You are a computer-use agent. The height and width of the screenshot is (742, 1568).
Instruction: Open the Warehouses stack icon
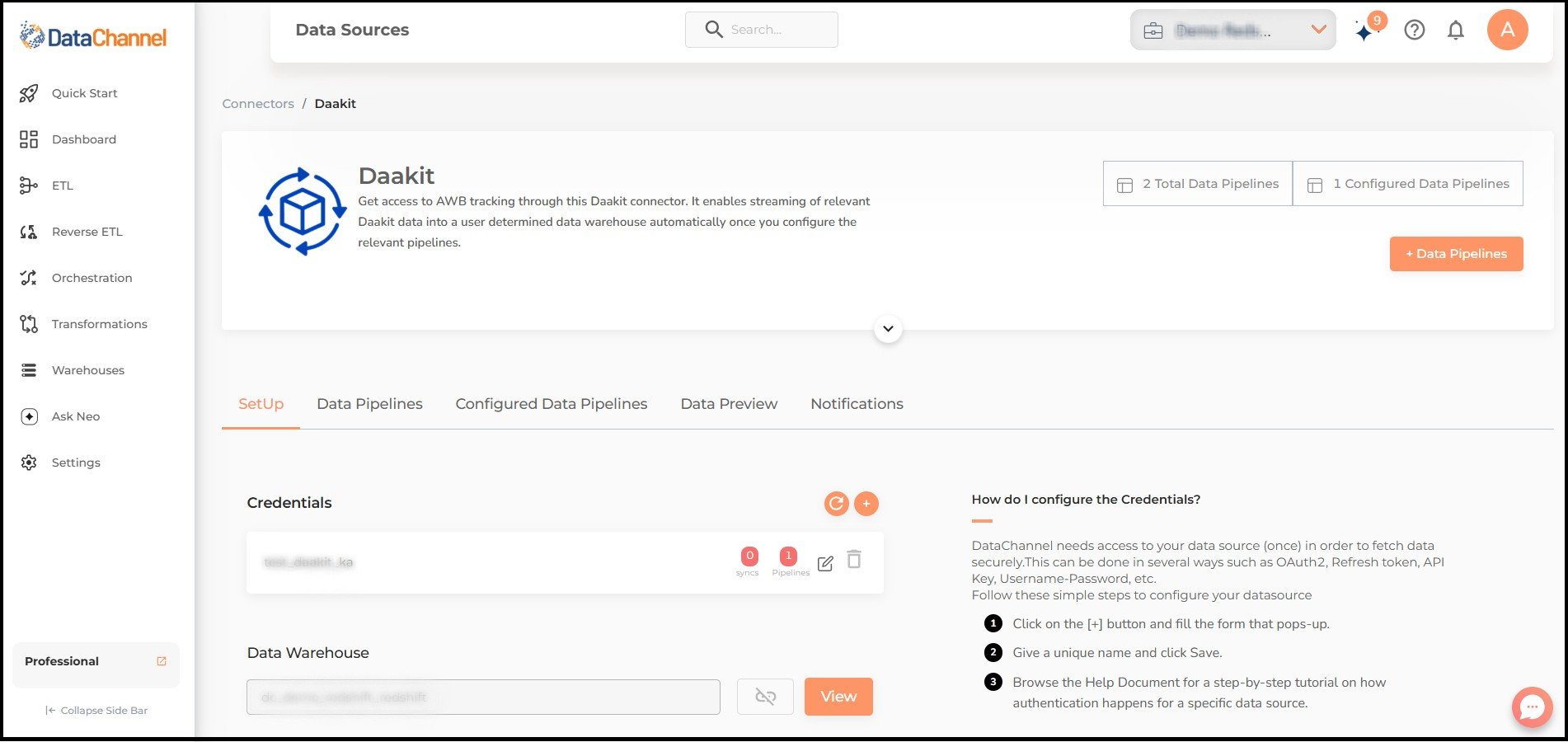pos(29,370)
